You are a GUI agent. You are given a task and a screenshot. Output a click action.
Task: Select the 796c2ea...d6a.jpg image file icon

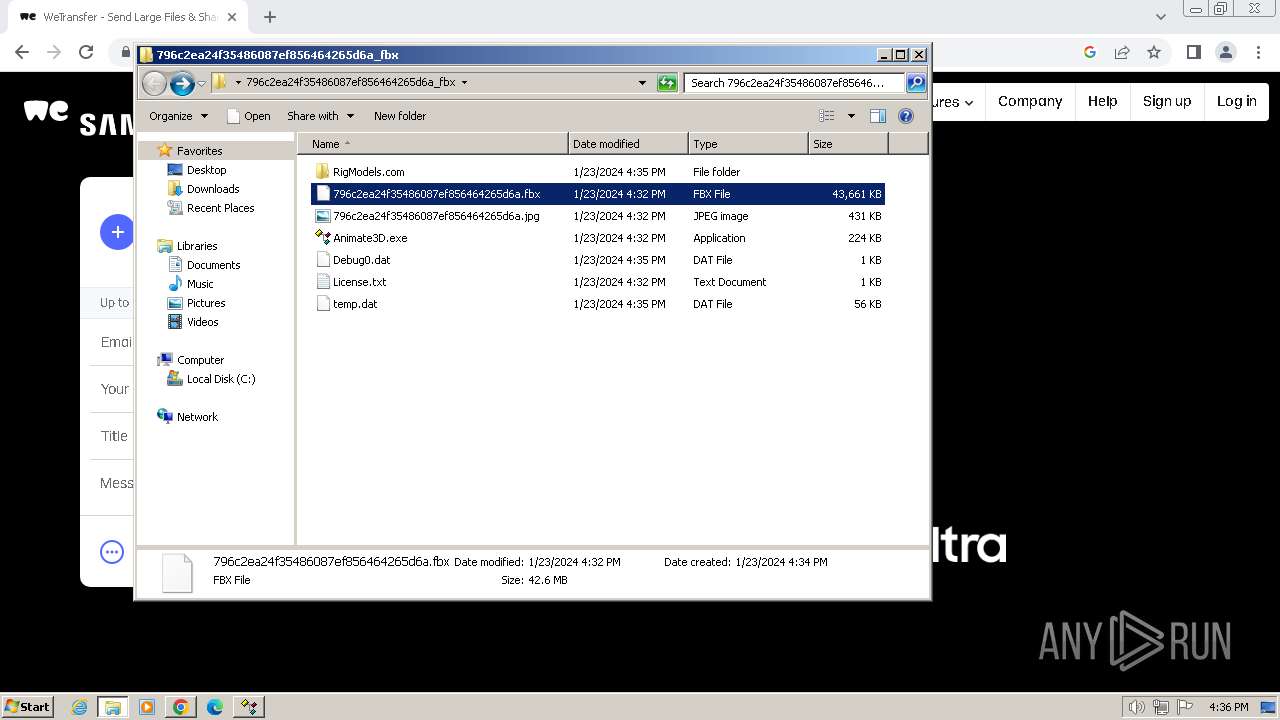click(322, 216)
